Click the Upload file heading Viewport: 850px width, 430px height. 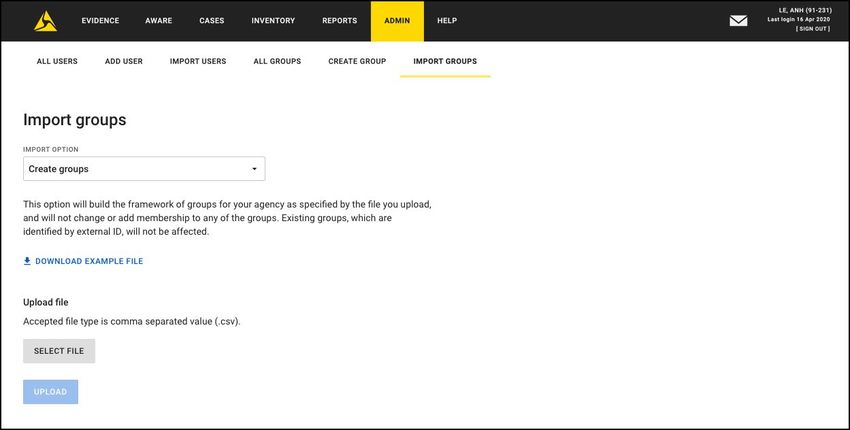coord(46,302)
